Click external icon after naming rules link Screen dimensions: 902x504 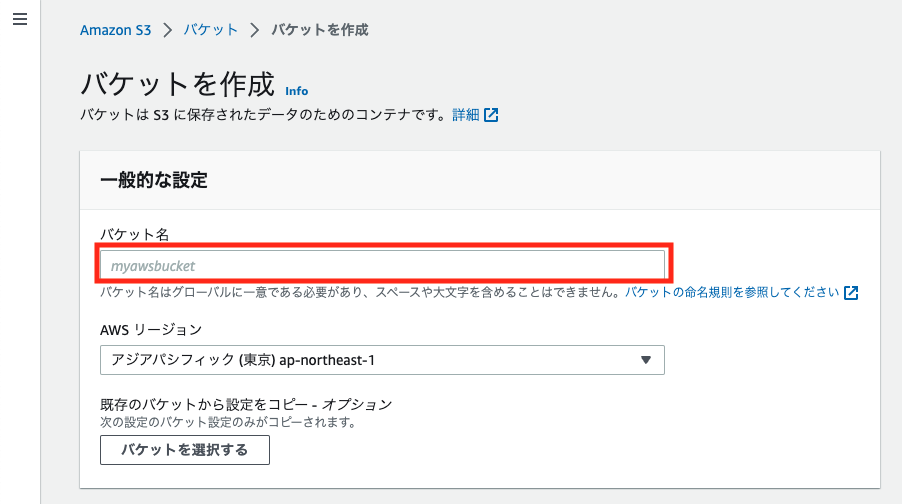coord(851,293)
